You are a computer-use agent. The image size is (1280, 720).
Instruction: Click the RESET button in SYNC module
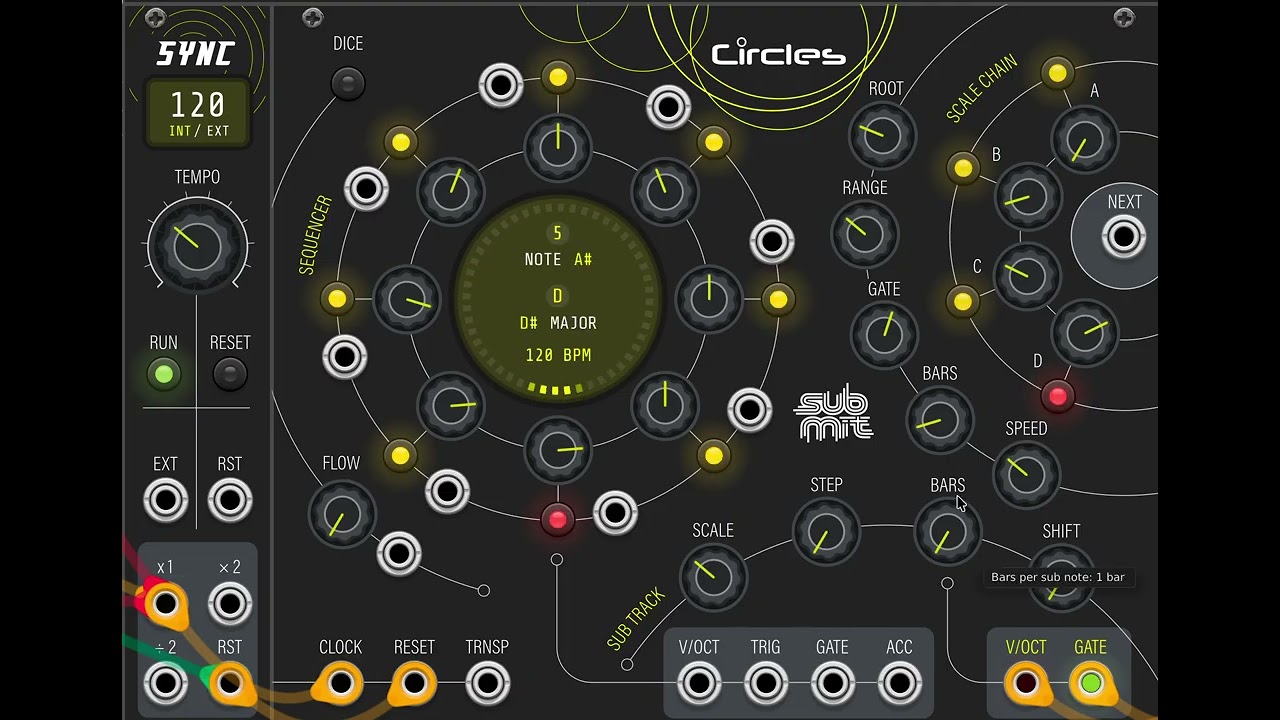pyautogui.click(x=230, y=375)
